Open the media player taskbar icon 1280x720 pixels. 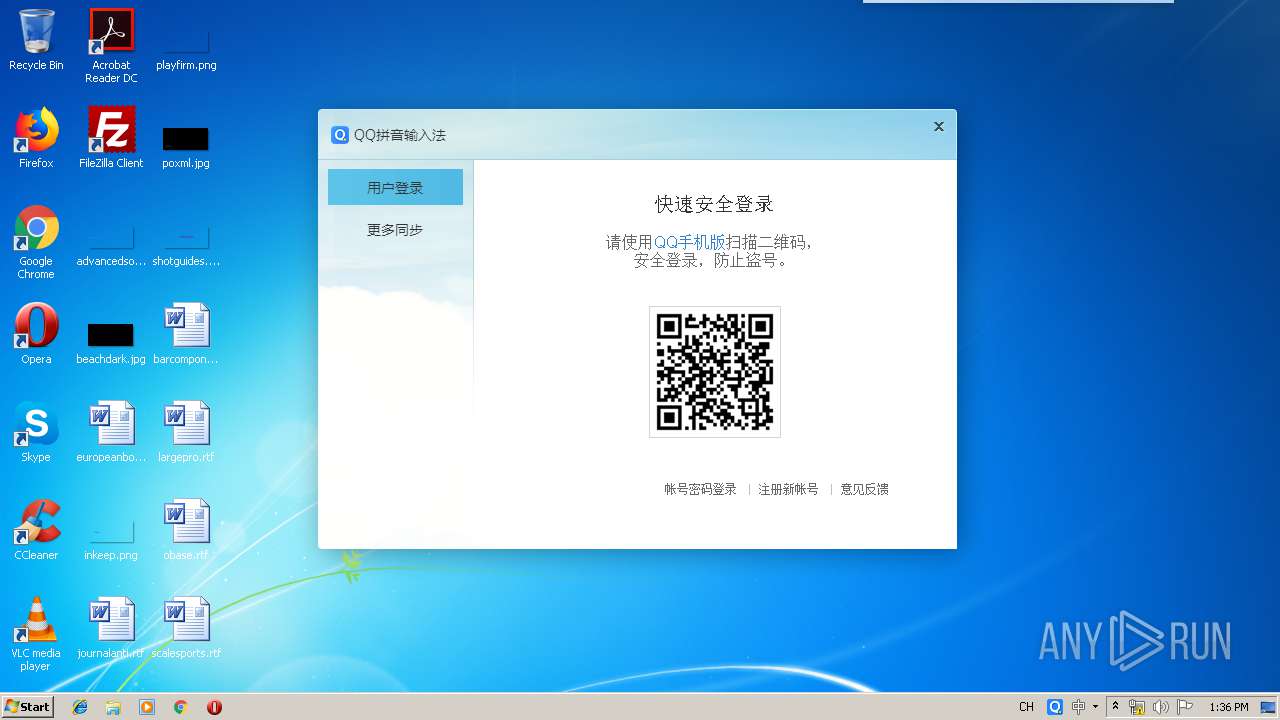147,707
